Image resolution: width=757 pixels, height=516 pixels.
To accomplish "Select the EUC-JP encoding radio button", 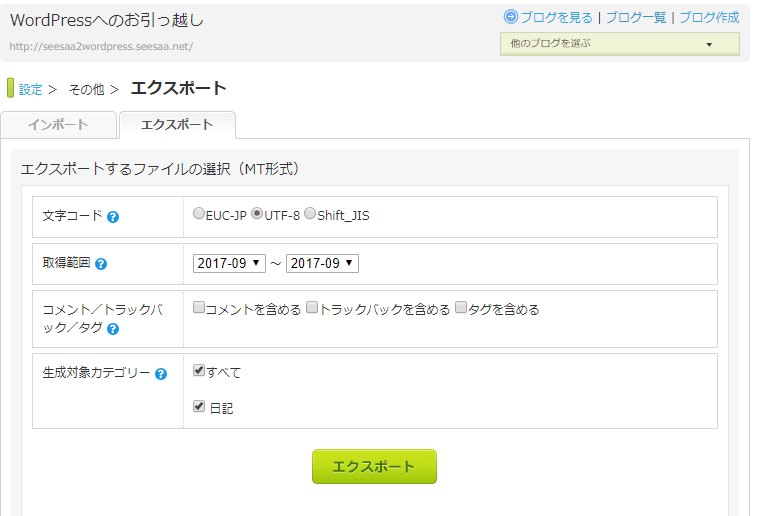I will coord(199,214).
